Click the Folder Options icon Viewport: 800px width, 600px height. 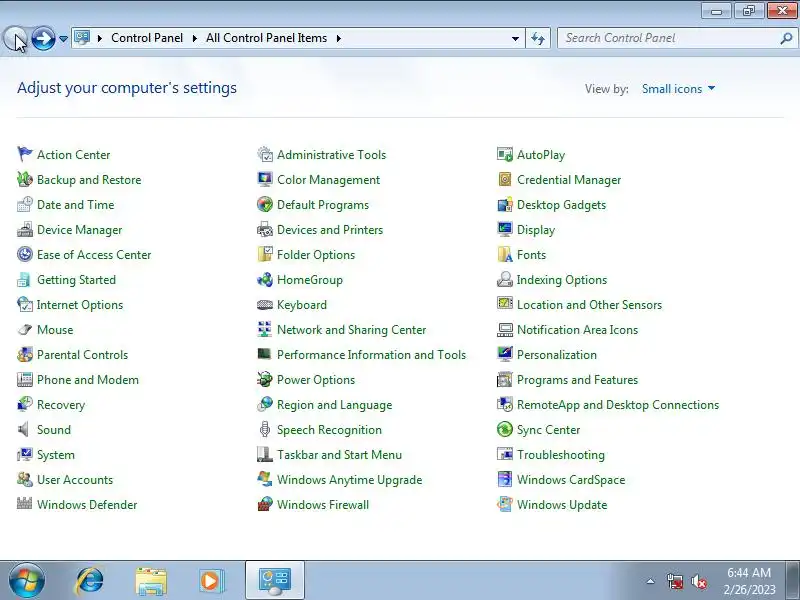point(265,254)
